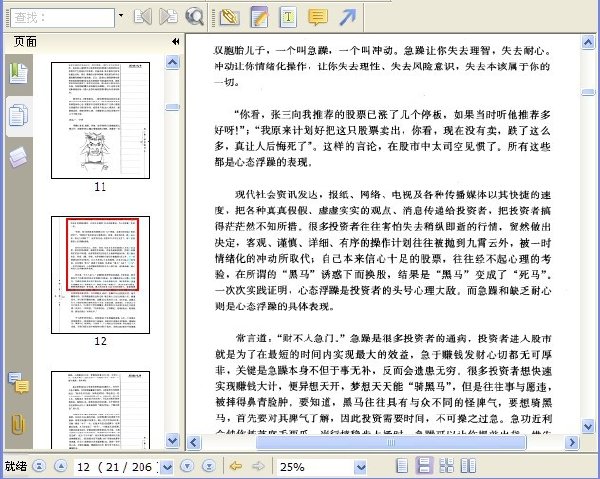Select the partially shown thumbnail below page 12
This screenshot has height=479, width=600.
pos(100,410)
